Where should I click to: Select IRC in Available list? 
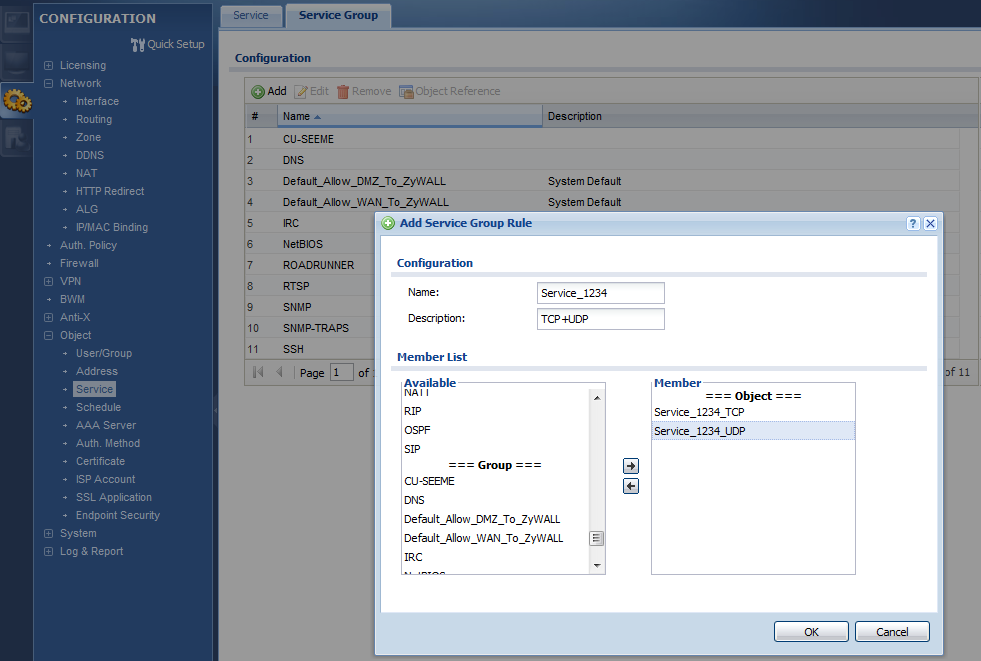(x=496, y=557)
